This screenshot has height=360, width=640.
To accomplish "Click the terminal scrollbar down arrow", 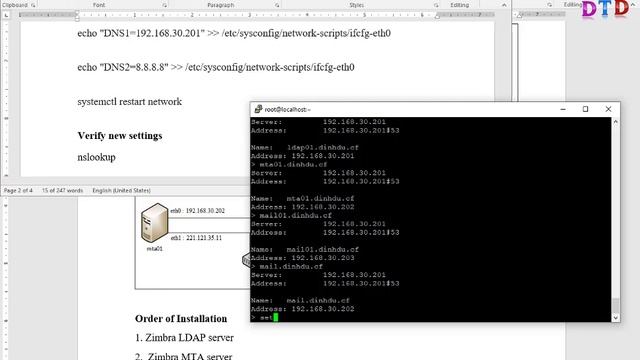I will click(616, 318).
